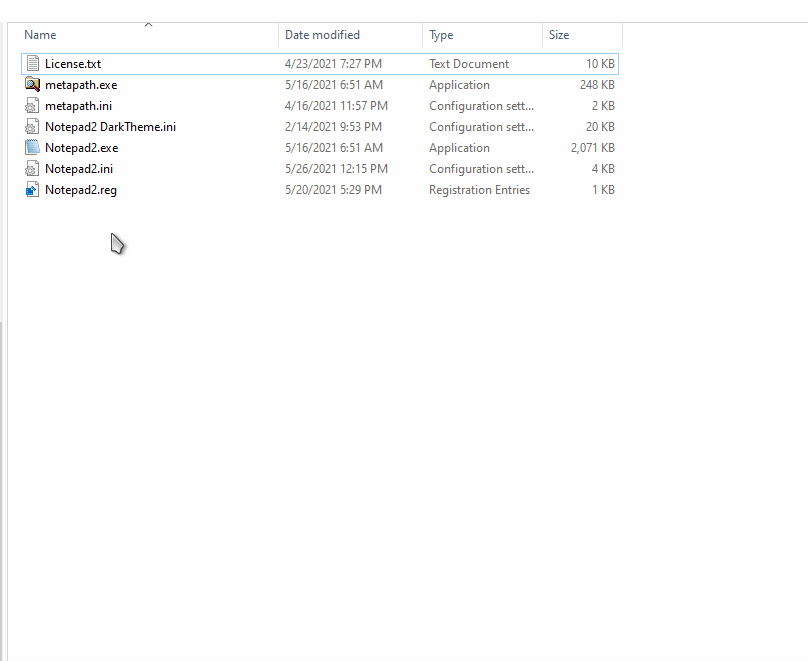Click the metapath.ini config file icon
The image size is (808, 661).
pos(32,106)
